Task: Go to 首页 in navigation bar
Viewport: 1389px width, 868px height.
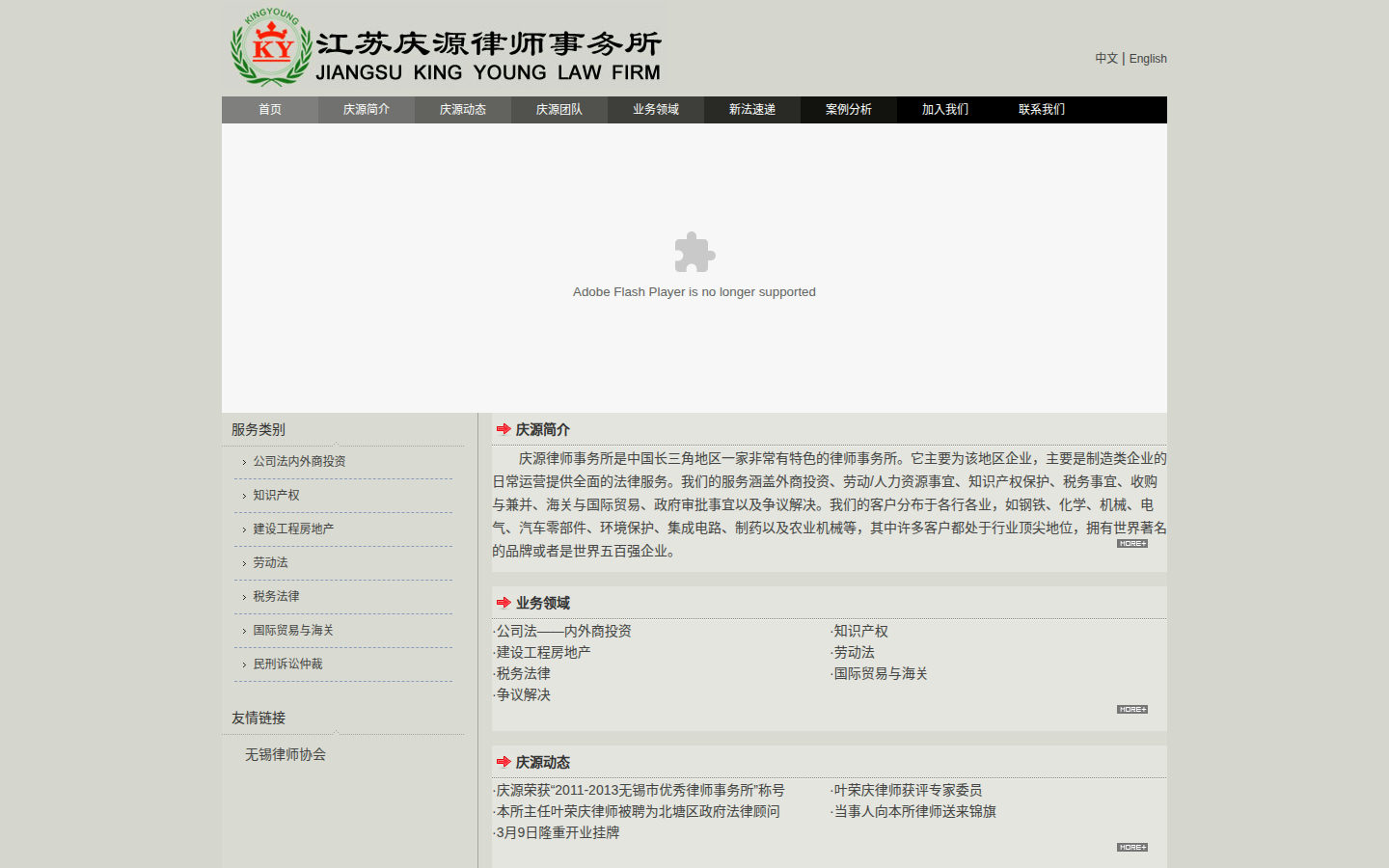Action: click(270, 110)
